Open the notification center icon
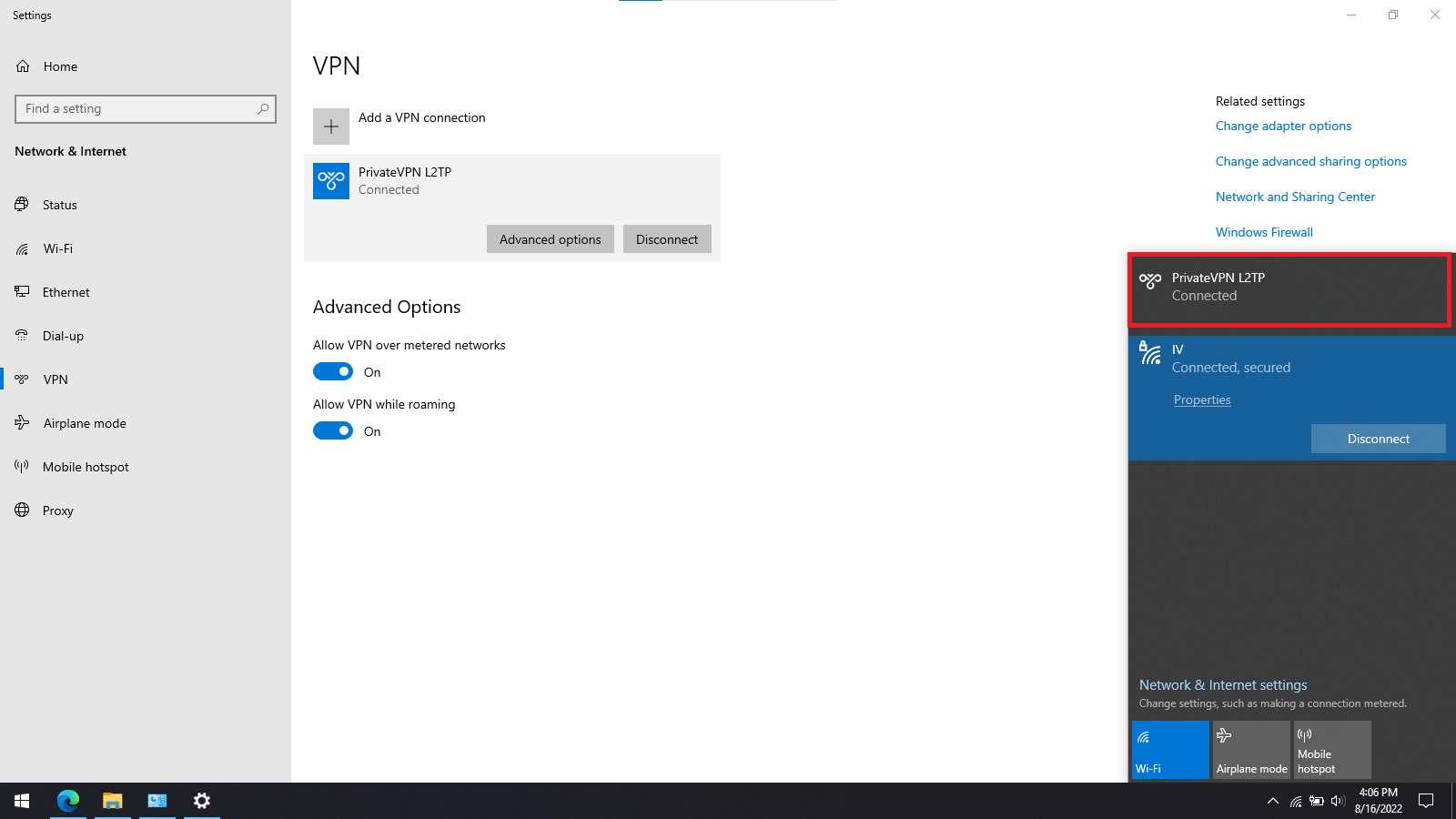Image resolution: width=1456 pixels, height=819 pixels. click(1426, 801)
